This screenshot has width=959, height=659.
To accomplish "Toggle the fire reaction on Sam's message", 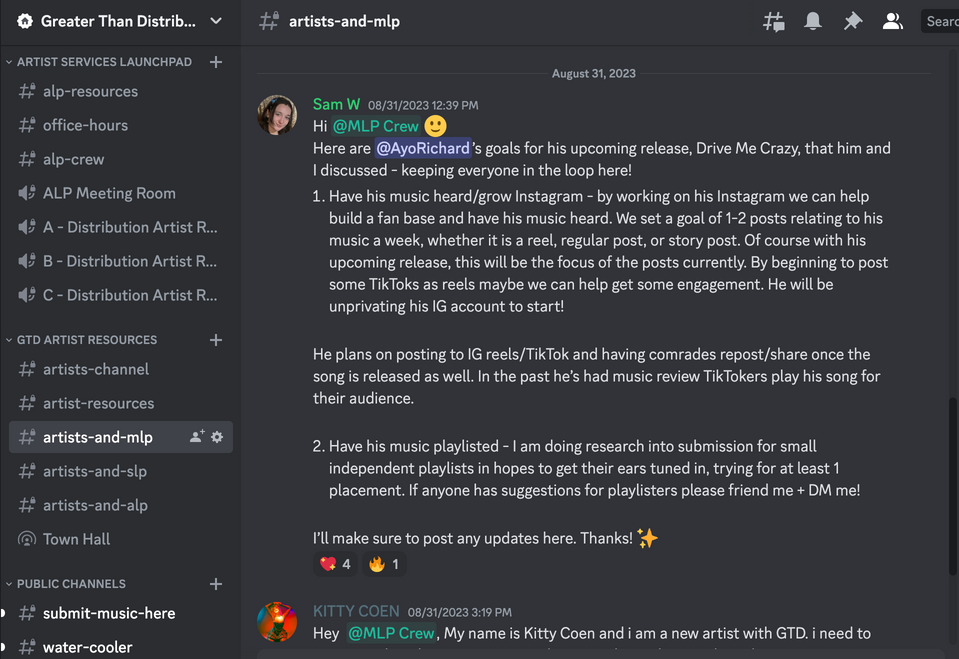I will (x=384, y=564).
